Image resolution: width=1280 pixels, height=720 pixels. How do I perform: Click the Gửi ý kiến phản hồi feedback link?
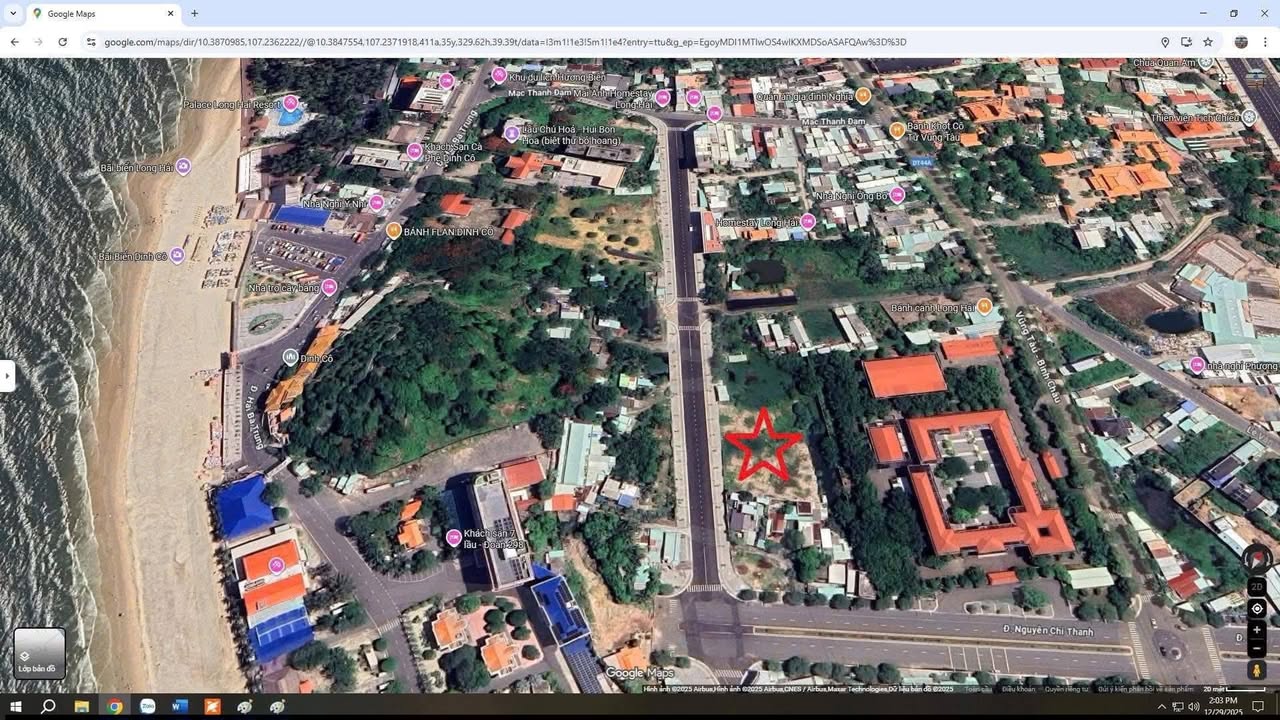[x=1144, y=689]
